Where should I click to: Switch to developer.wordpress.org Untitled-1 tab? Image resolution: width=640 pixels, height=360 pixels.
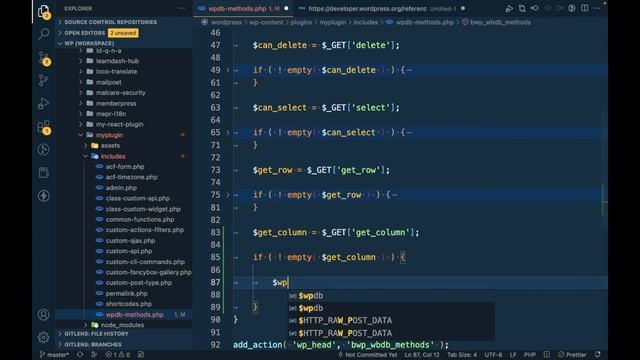pos(382,8)
